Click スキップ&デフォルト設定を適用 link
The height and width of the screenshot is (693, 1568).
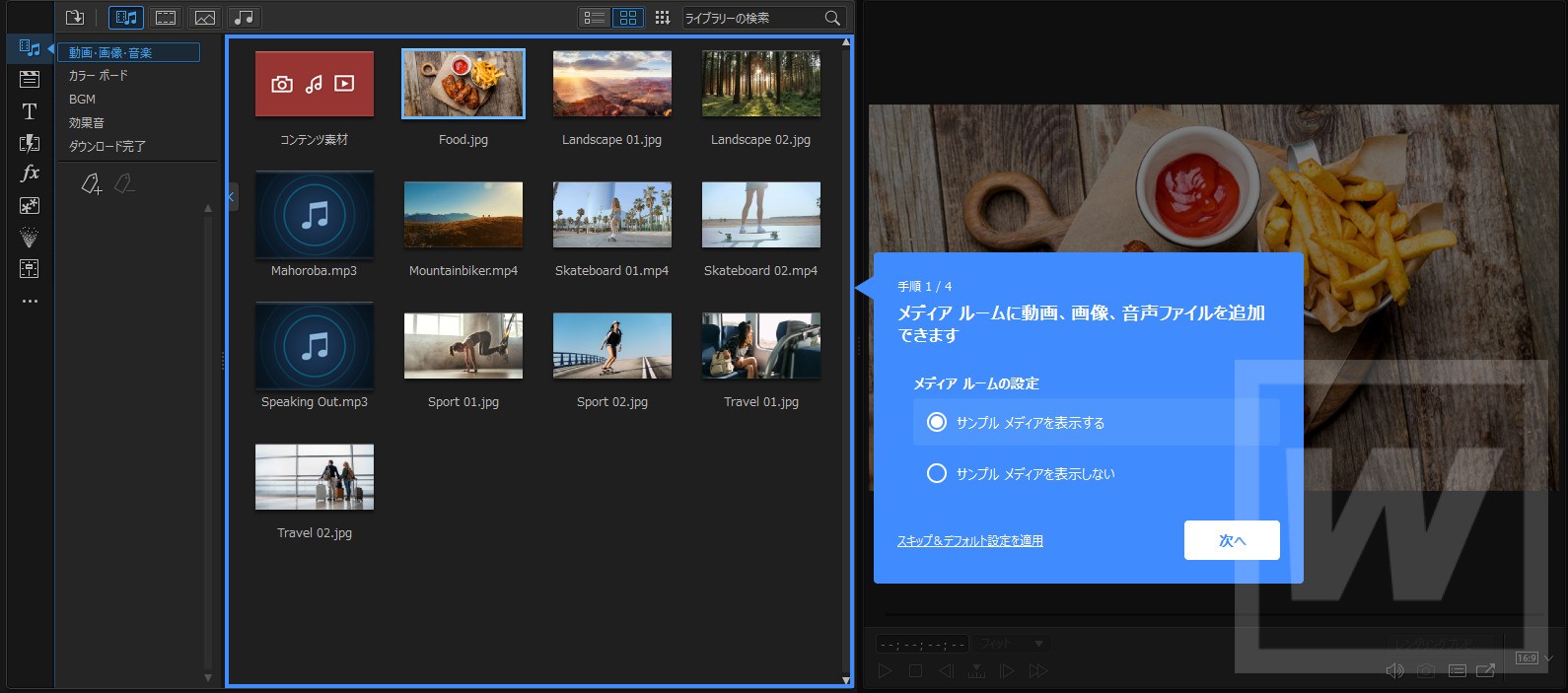[970, 541]
